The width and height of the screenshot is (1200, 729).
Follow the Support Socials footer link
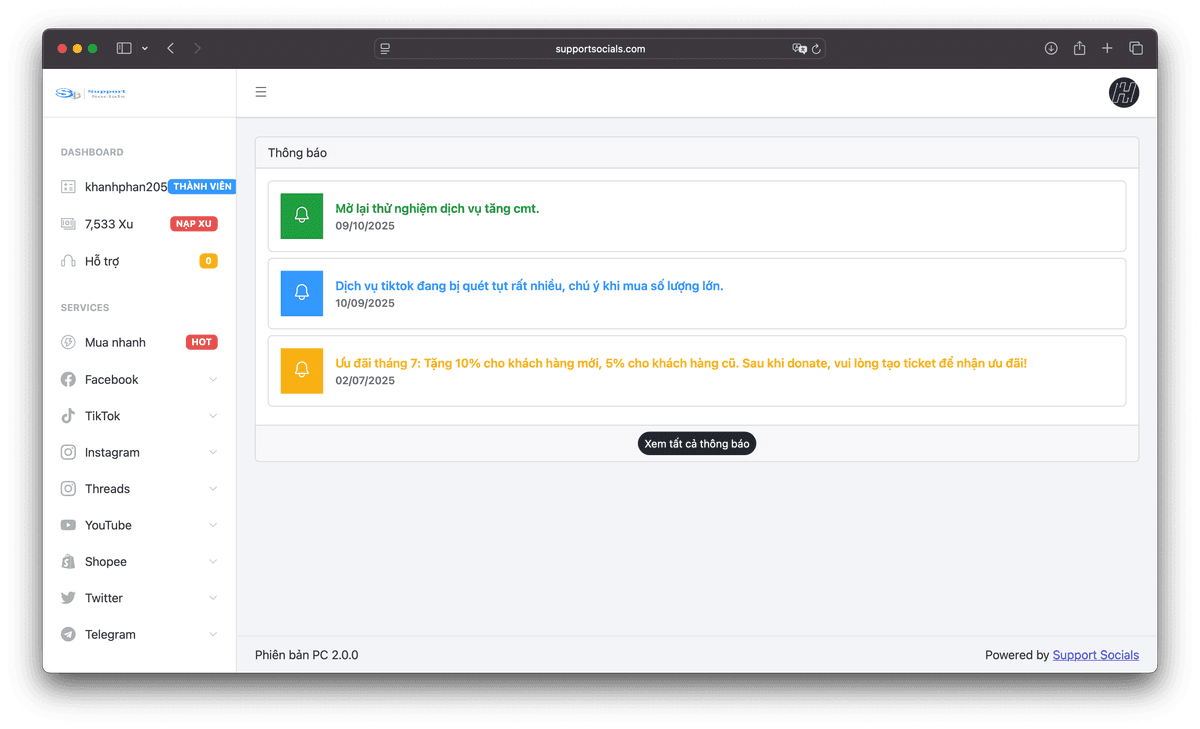(x=1095, y=655)
